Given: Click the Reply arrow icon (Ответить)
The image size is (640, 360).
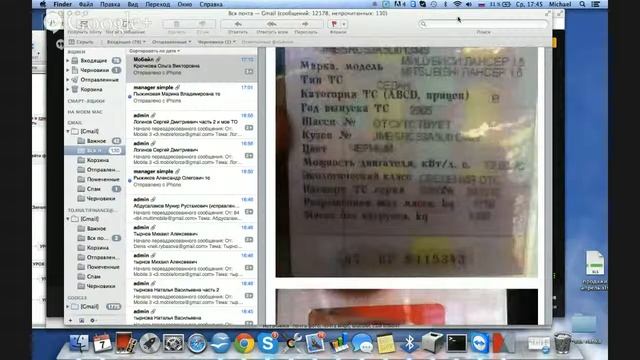Looking at the screenshot, I should coord(238,24).
